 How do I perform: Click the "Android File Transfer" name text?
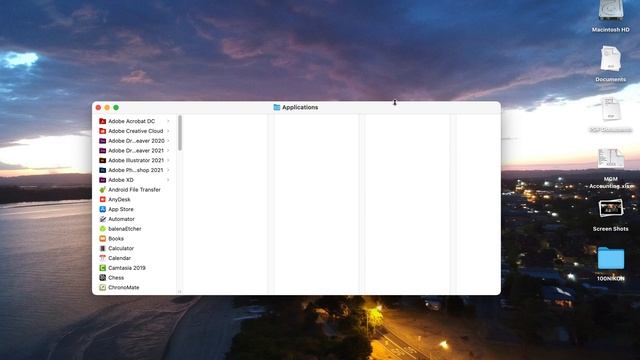click(x=134, y=190)
